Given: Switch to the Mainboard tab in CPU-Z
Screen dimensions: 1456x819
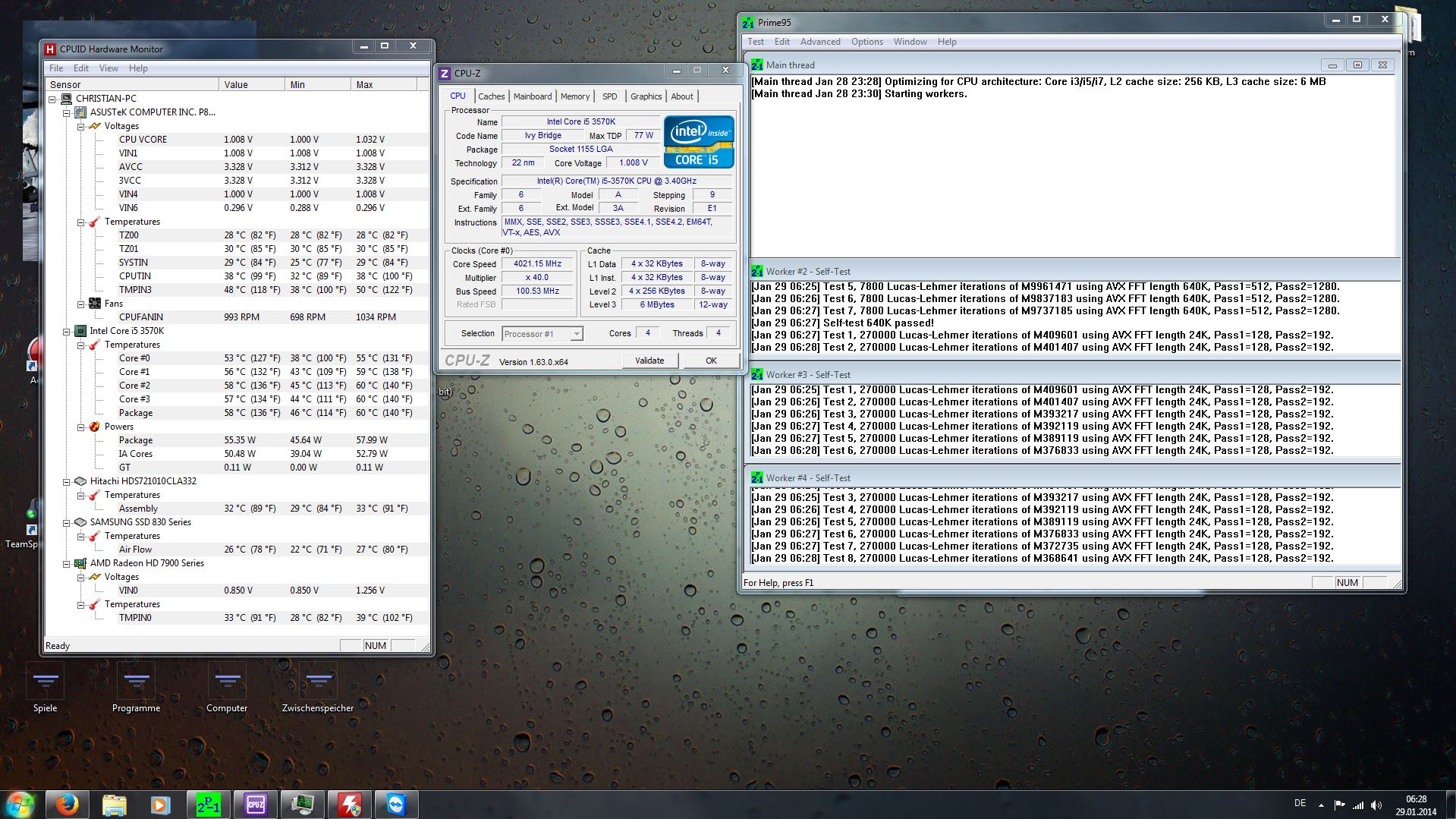Looking at the screenshot, I should tap(533, 96).
